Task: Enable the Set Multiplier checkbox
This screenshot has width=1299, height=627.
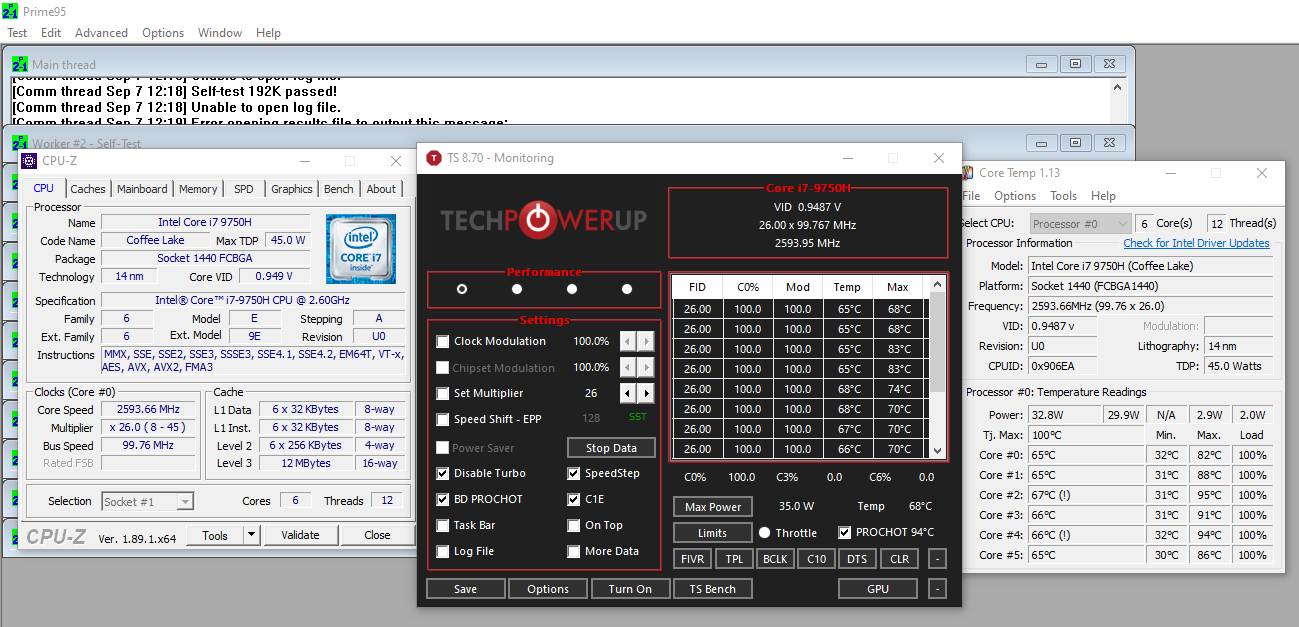Action: click(x=441, y=393)
